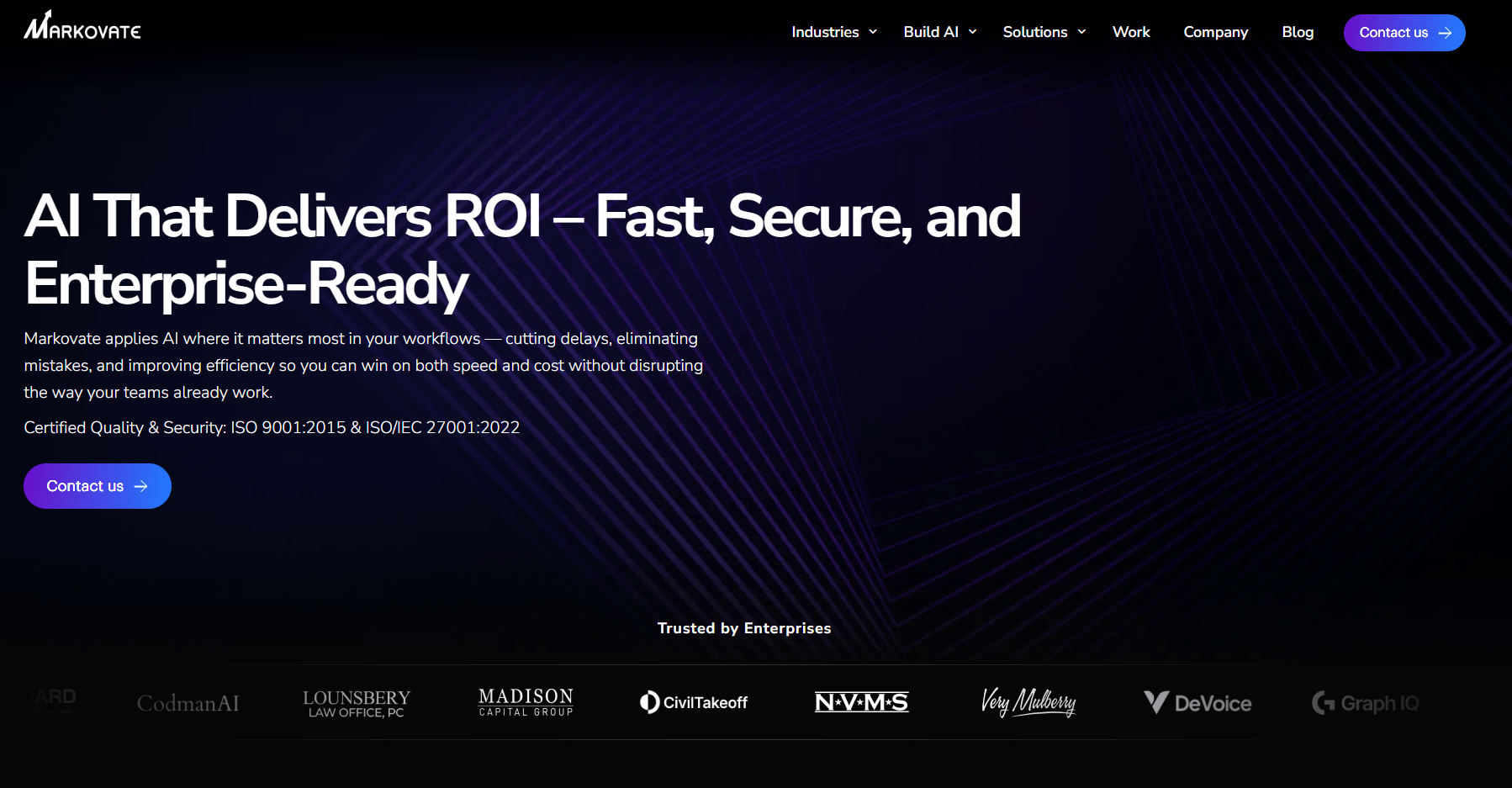Click the NVMS client logo
1512x788 pixels.
tap(862, 702)
